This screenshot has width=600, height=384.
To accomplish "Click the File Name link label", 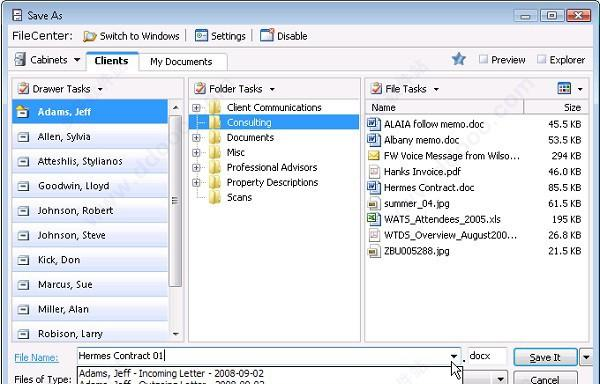I will [36, 358].
